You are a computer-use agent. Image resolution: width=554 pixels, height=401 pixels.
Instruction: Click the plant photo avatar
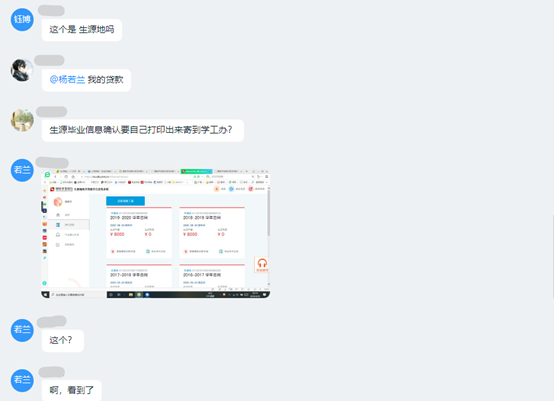pyautogui.click(x=22, y=120)
